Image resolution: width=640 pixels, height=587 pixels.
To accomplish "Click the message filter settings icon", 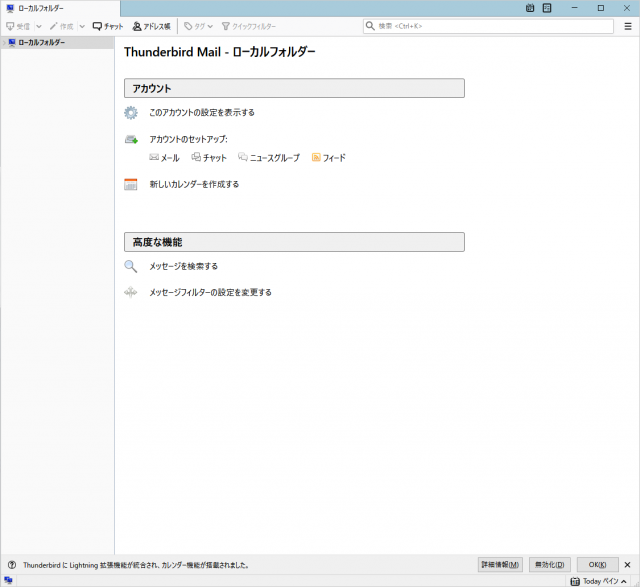I will click(x=131, y=292).
